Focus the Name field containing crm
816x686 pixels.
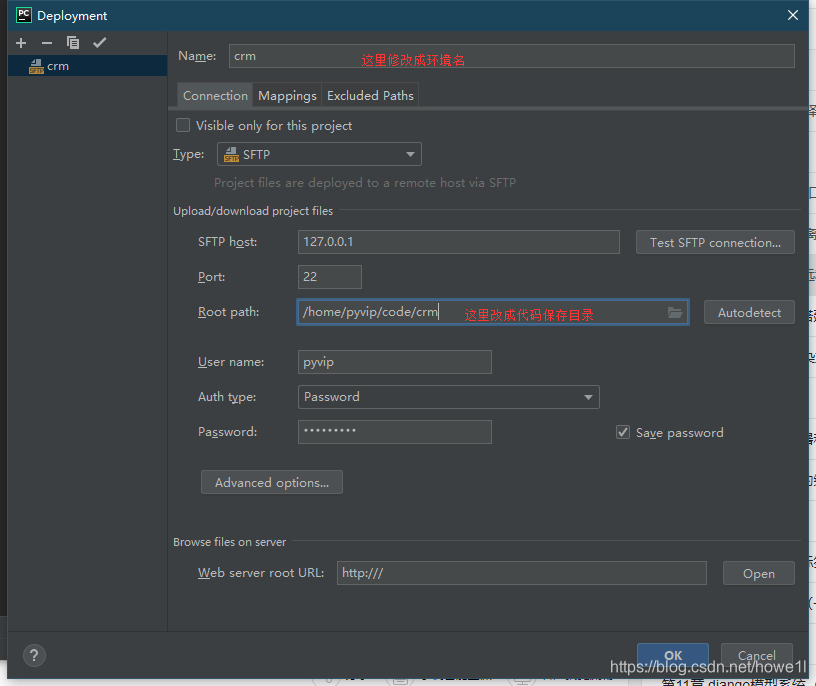pyautogui.click(x=512, y=56)
